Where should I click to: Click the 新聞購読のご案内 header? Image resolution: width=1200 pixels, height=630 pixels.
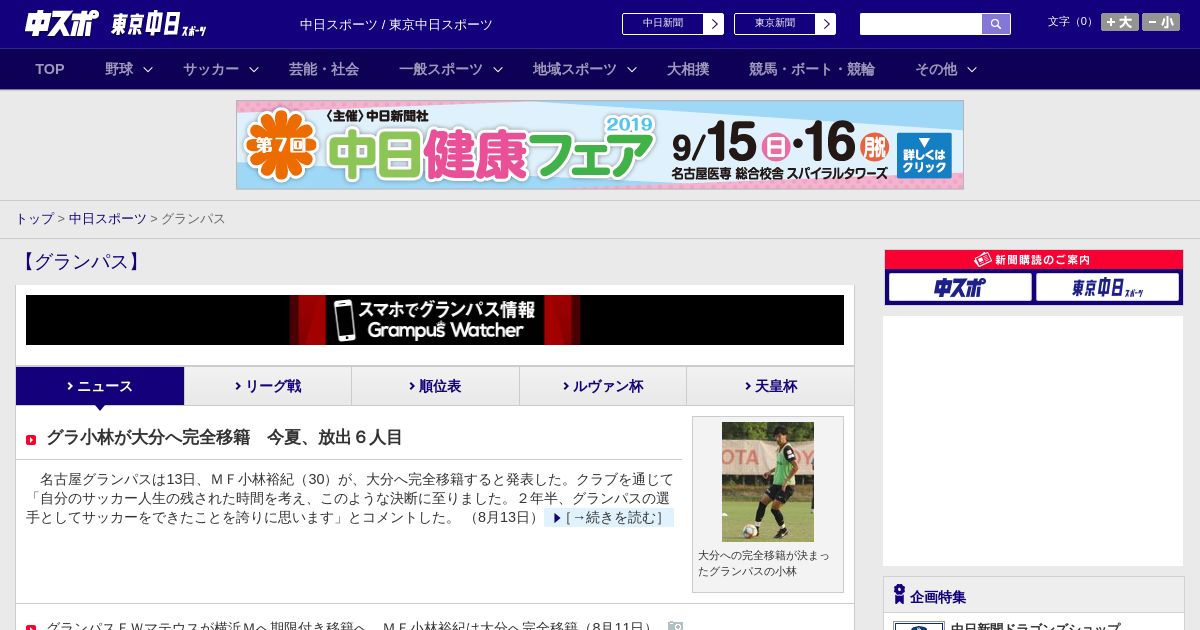(x=1034, y=259)
